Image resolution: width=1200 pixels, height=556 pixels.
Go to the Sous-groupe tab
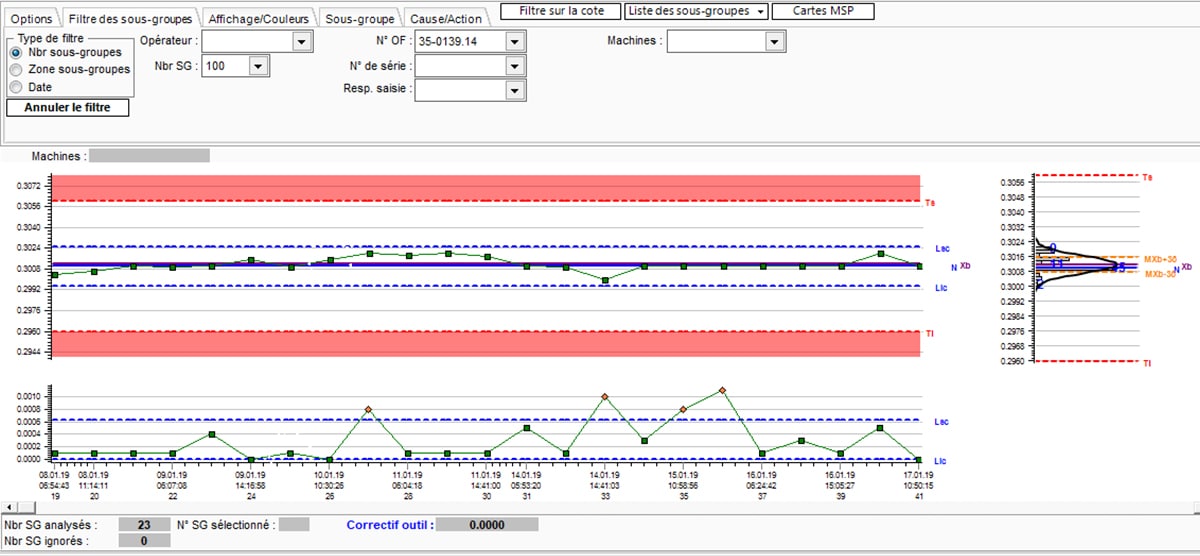tap(360, 18)
